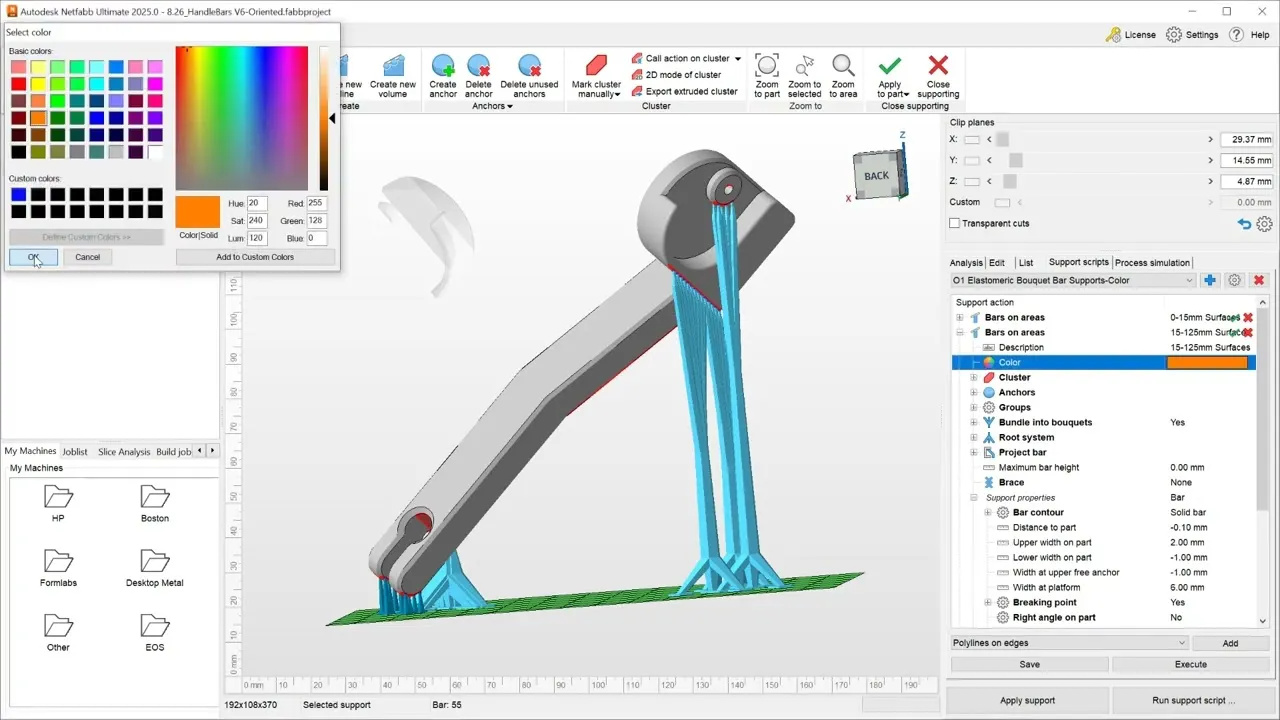Toggle the Y clip plane box
The image size is (1280, 720).
point(972,161)
